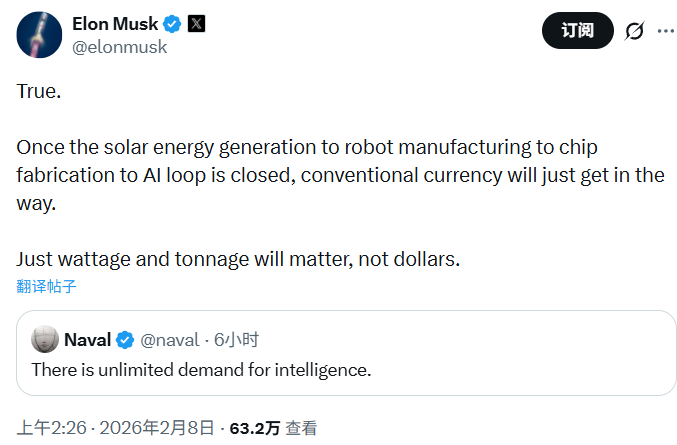This screenshot has width=677, height=445.
Task: Click the Naval display name in quoted post
Action: click(87, 340)
